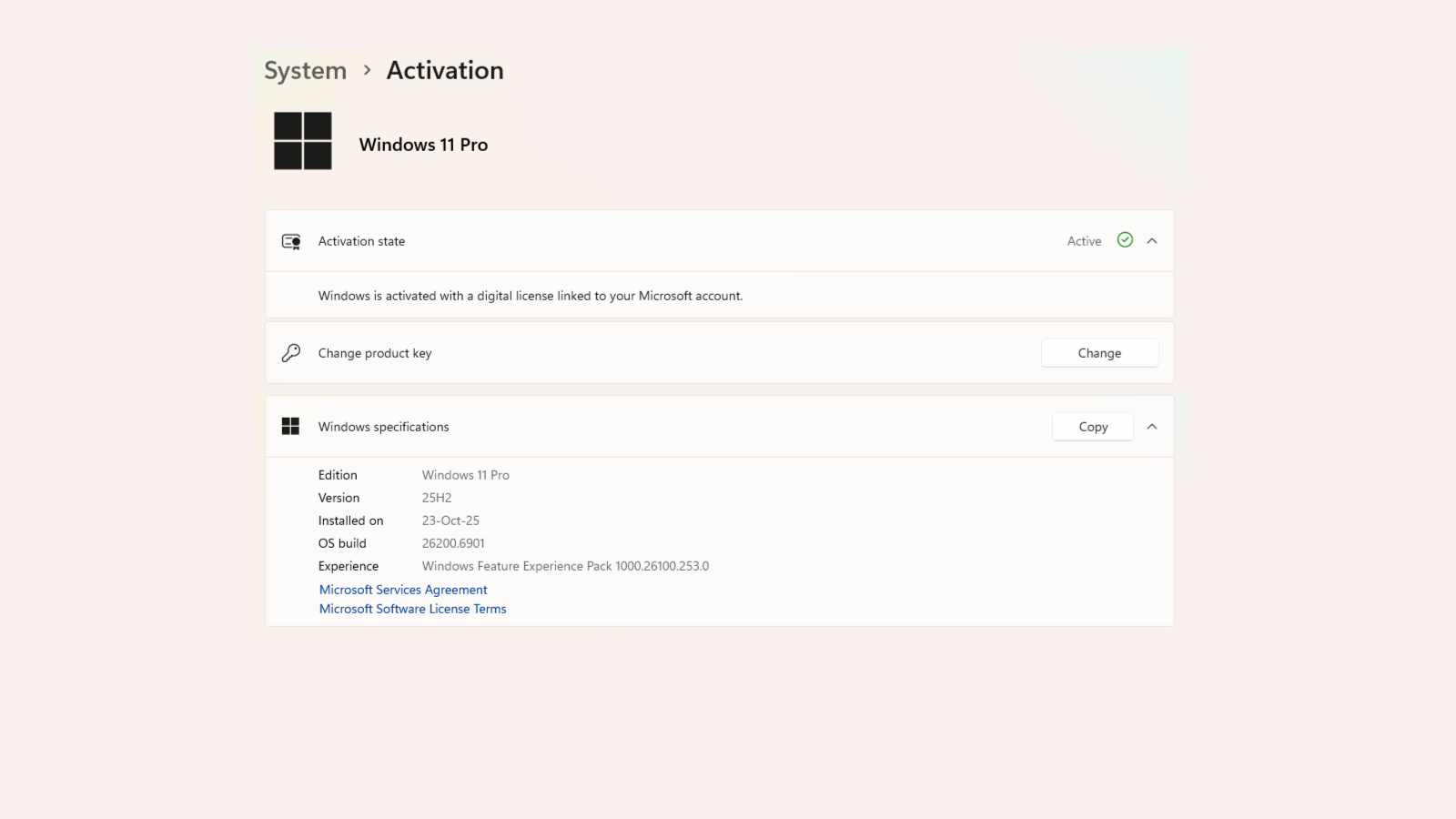Click the large Windows logo icon
Viewport: 1456px width, 819px height.
302,141
